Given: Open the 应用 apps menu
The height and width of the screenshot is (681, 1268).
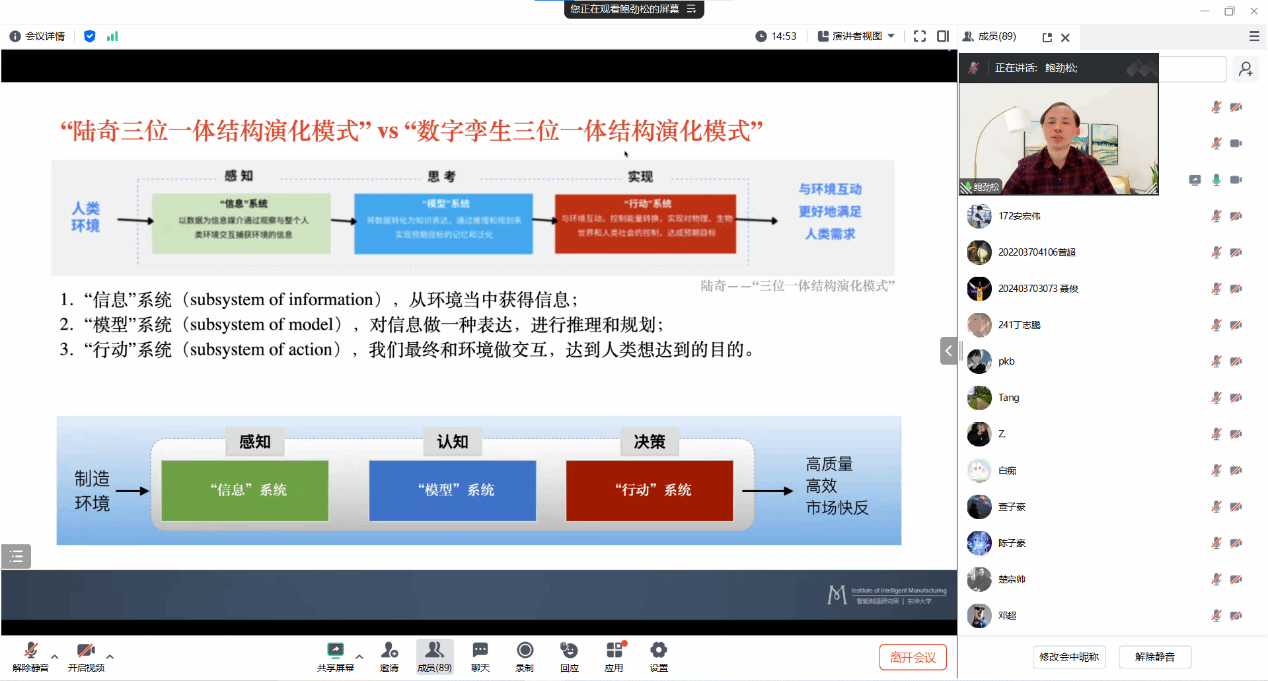Looking at the screenshot, I should pyautogui.click(x=614, y=656).
